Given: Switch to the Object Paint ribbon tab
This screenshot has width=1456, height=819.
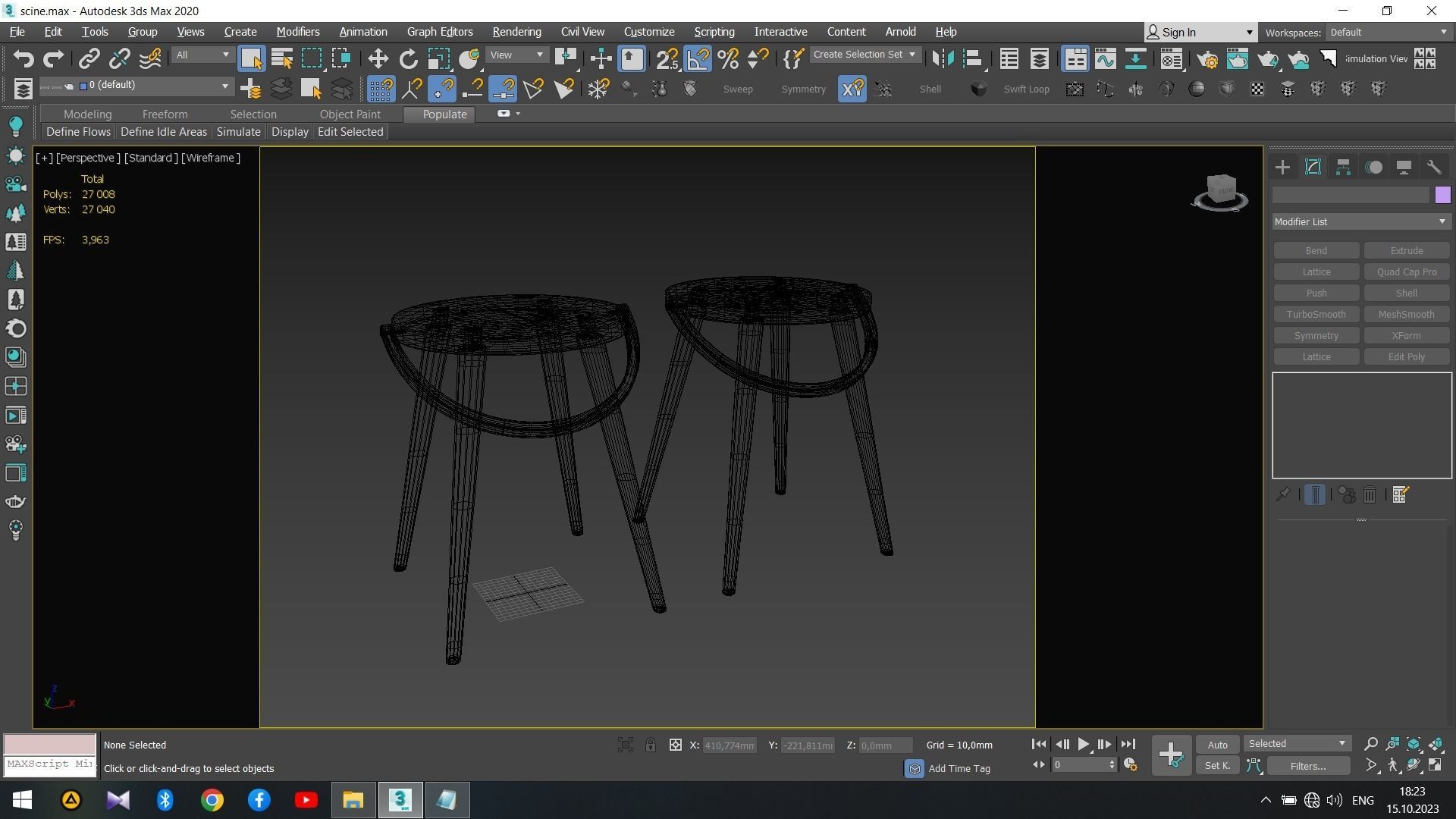Looking at the screenshot, I should pyautogui.click(x=350, y=114).
